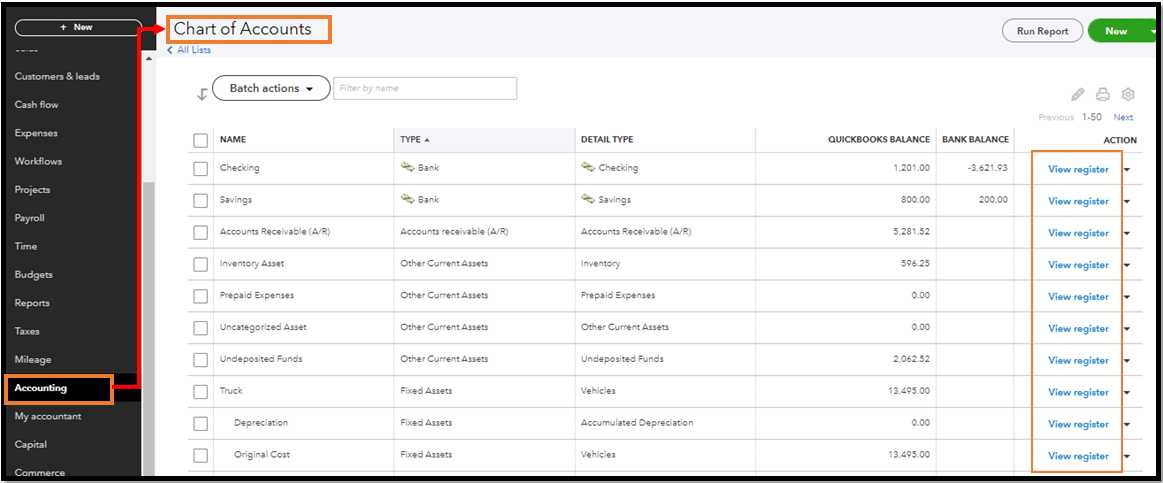Open Customers & leads in sidebar
Screen dimensions: 1163x483
(57, 76)
